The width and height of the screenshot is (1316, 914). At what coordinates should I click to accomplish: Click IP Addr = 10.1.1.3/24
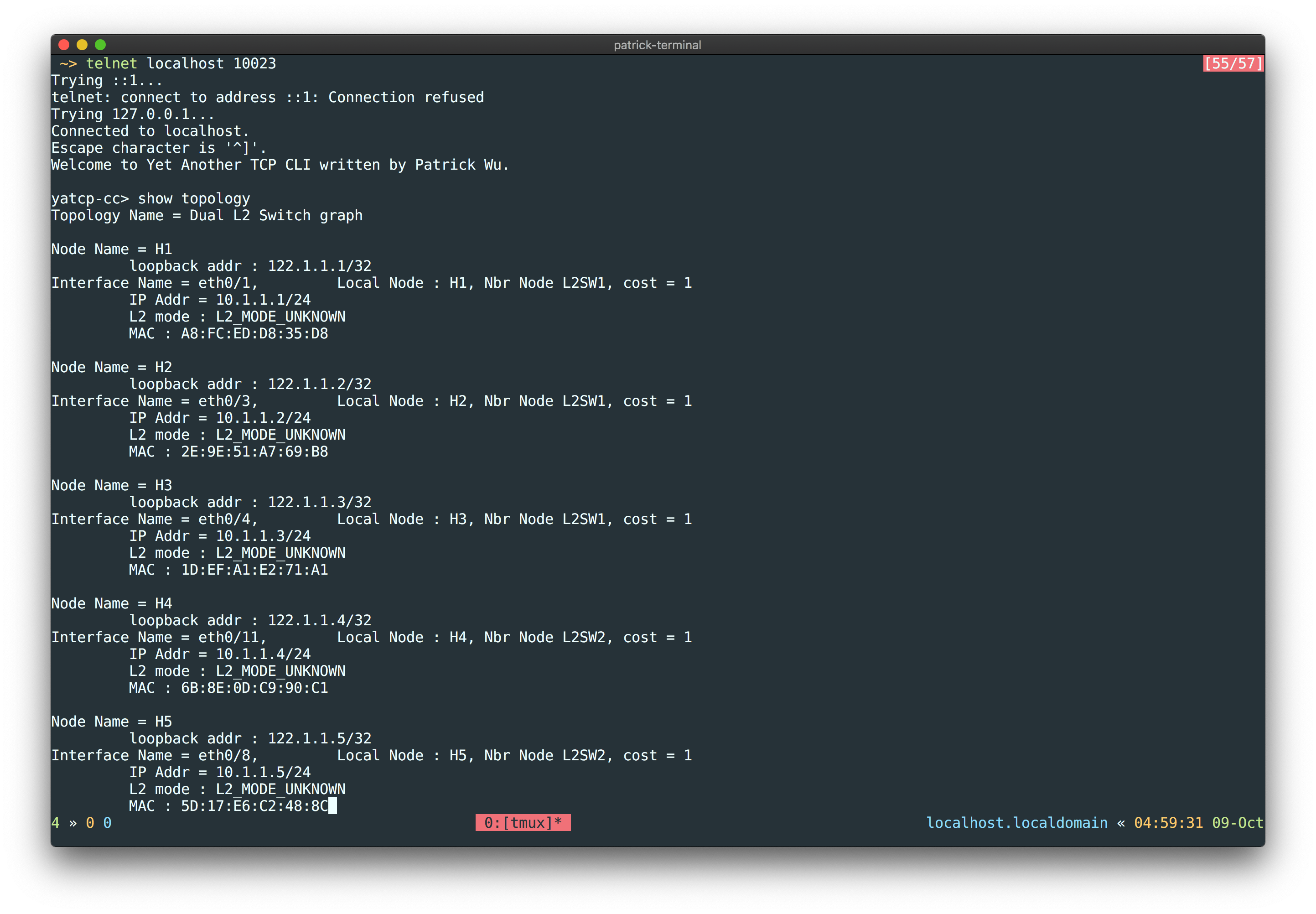pyautogui.click(x=220, y=536)
